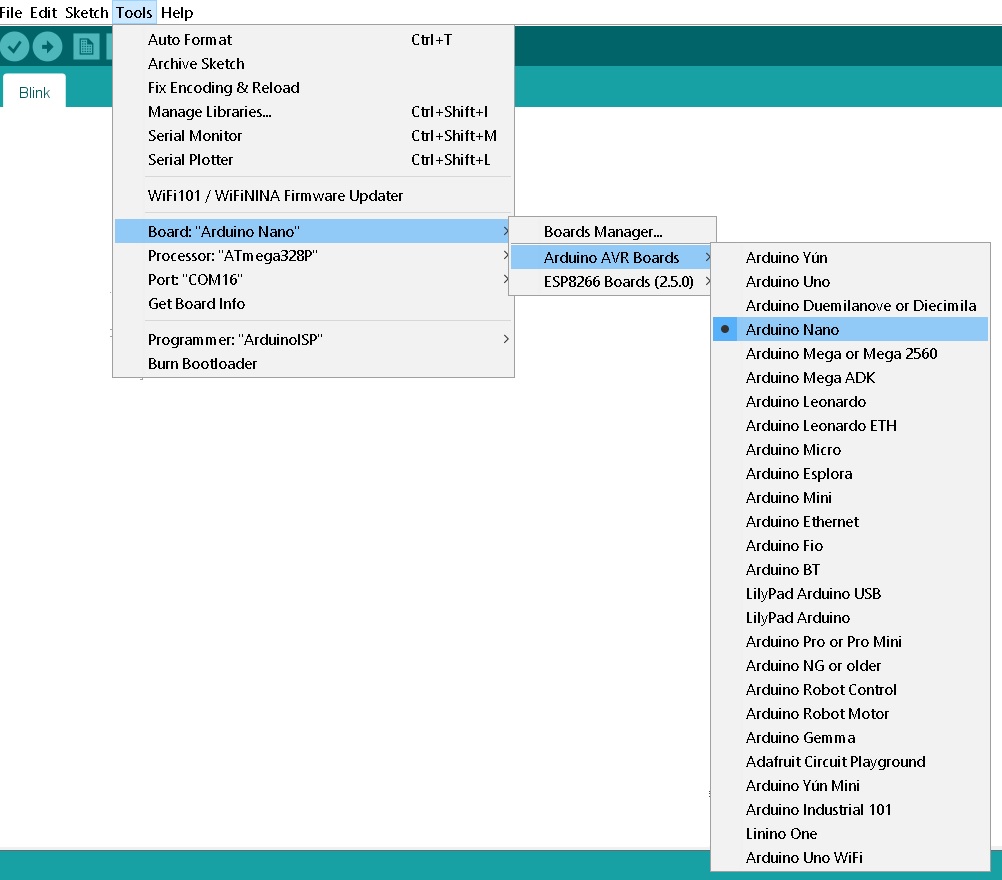
Task: Launch WiFi101 / WiFiNINA Firmware Updater
Action: [313, 196]
